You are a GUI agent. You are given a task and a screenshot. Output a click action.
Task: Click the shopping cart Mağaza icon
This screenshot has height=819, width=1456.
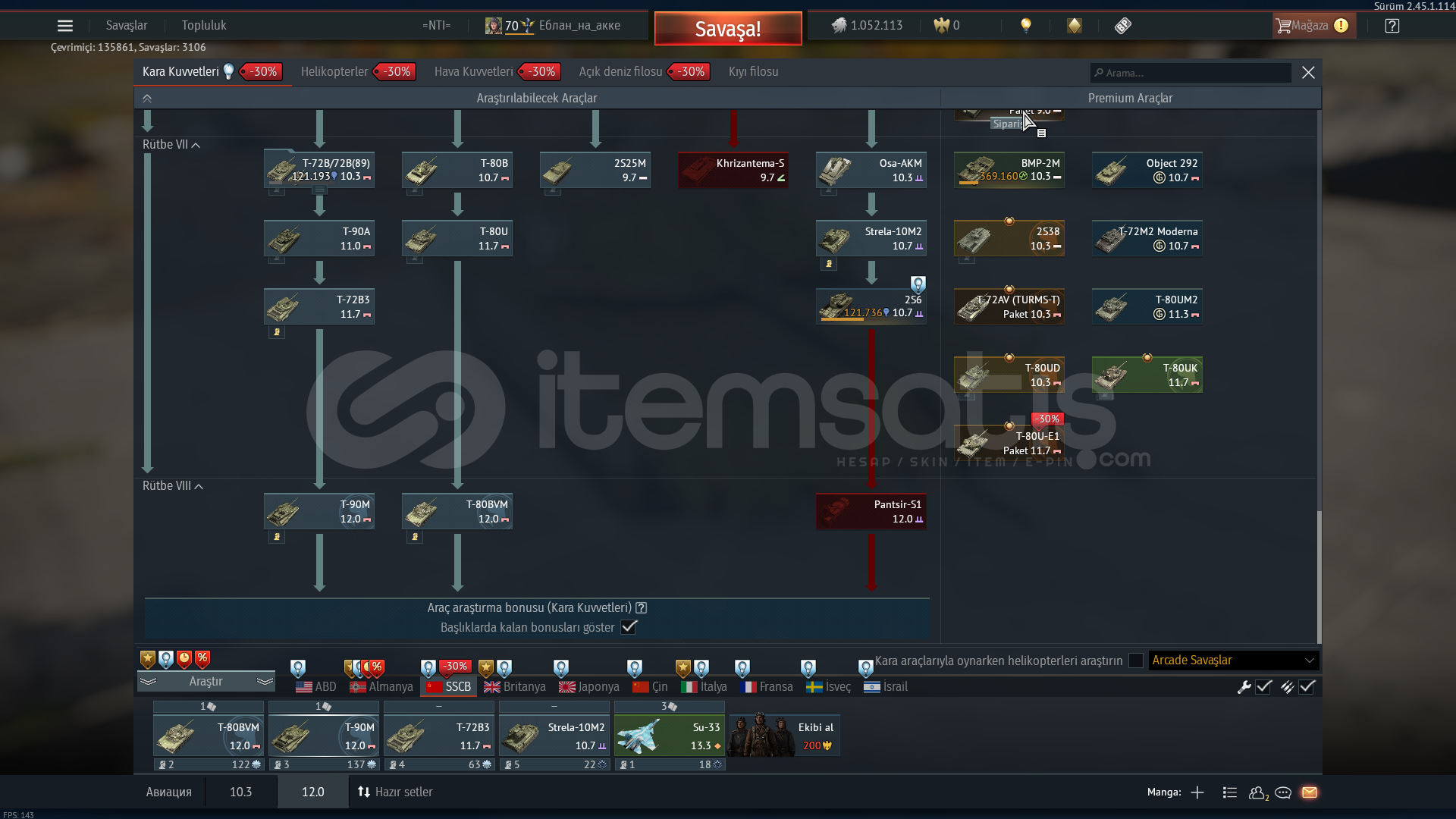coord(1283,26)
